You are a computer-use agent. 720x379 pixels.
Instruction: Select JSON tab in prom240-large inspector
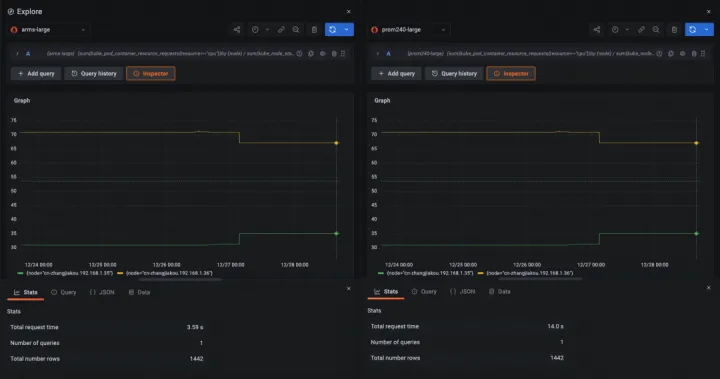(462, 292)
